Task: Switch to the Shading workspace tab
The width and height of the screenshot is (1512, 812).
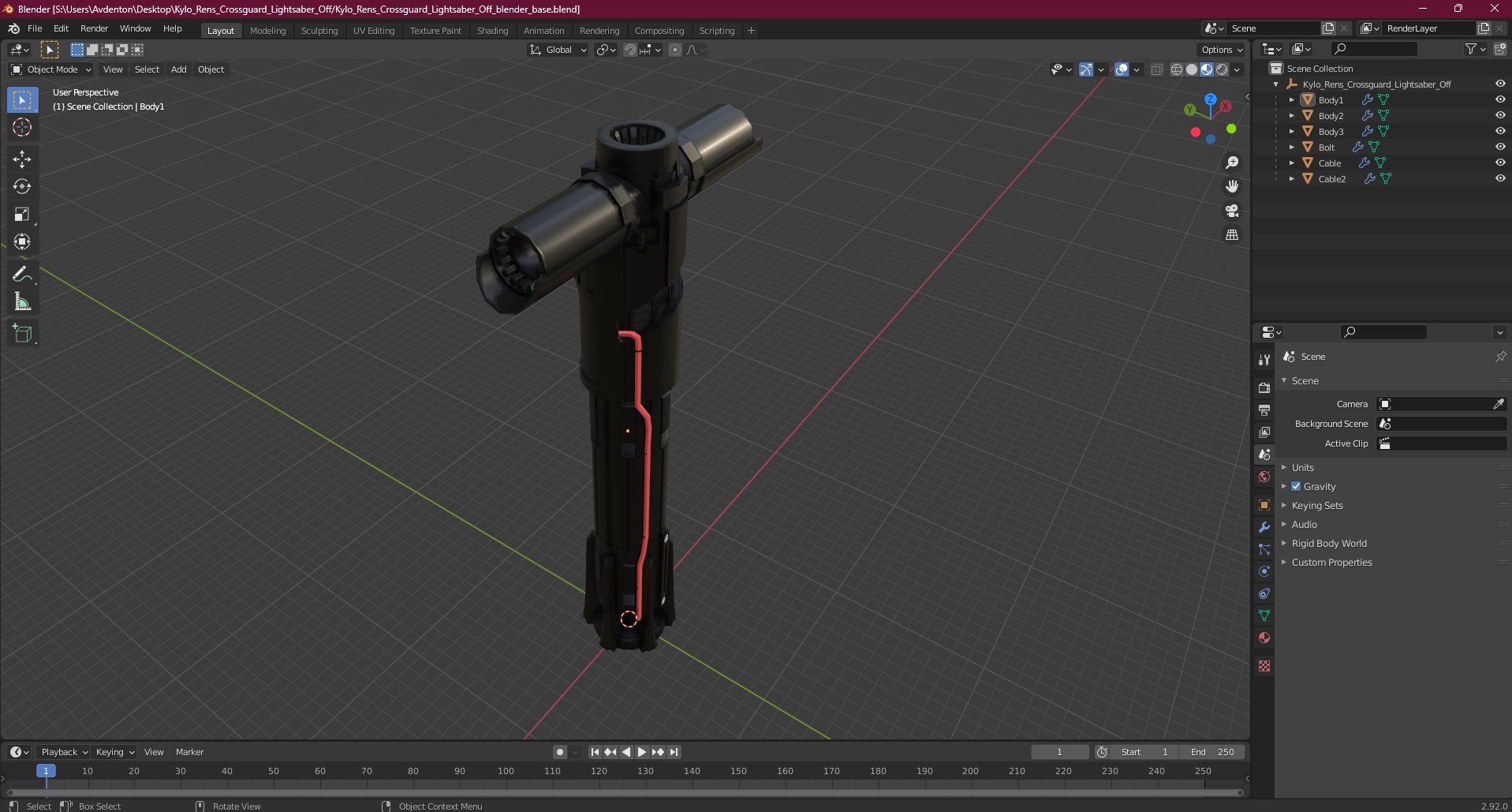Action: coord(492,31)
